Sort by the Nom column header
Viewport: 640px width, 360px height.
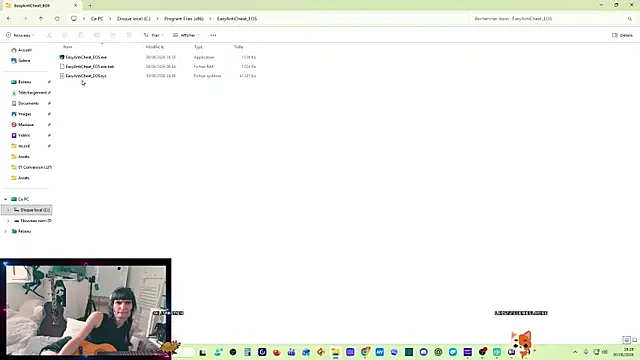coord(68,47)
